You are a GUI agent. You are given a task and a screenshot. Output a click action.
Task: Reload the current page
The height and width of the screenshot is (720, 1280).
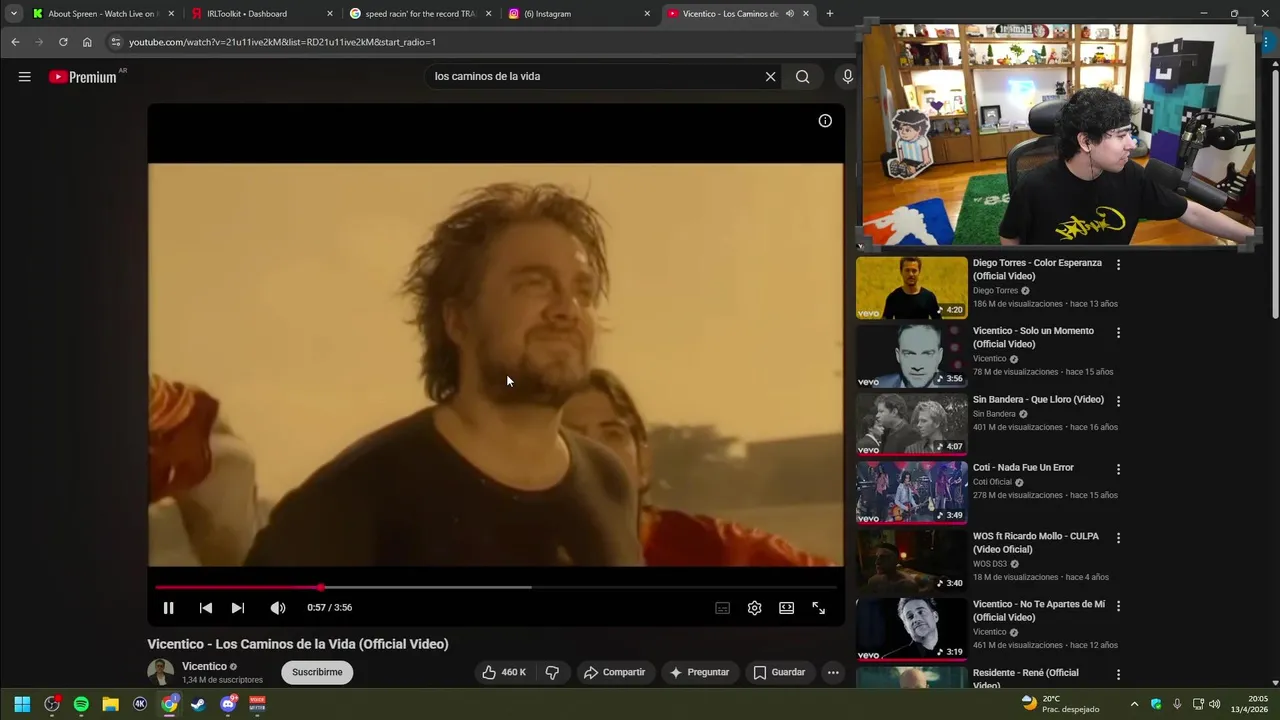[x=63, y=42]
